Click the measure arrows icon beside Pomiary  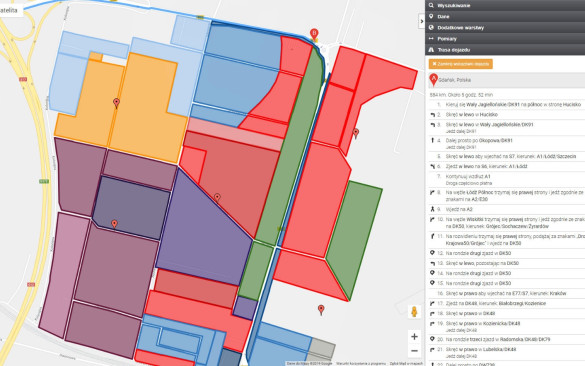click(431, 38)
